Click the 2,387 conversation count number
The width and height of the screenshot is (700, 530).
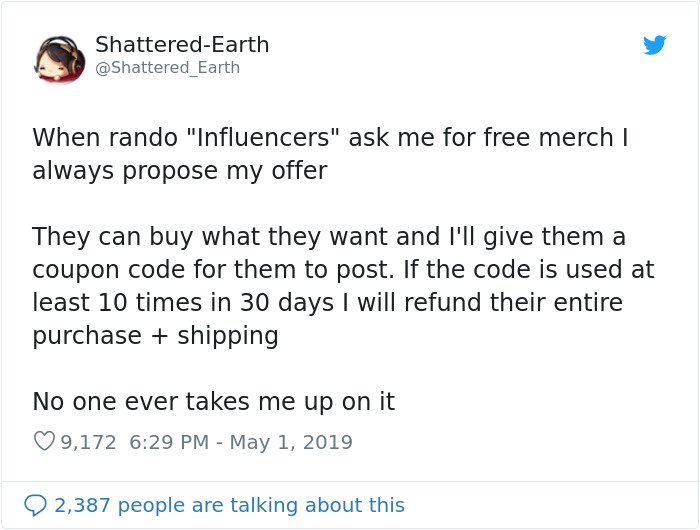point(82,505)
